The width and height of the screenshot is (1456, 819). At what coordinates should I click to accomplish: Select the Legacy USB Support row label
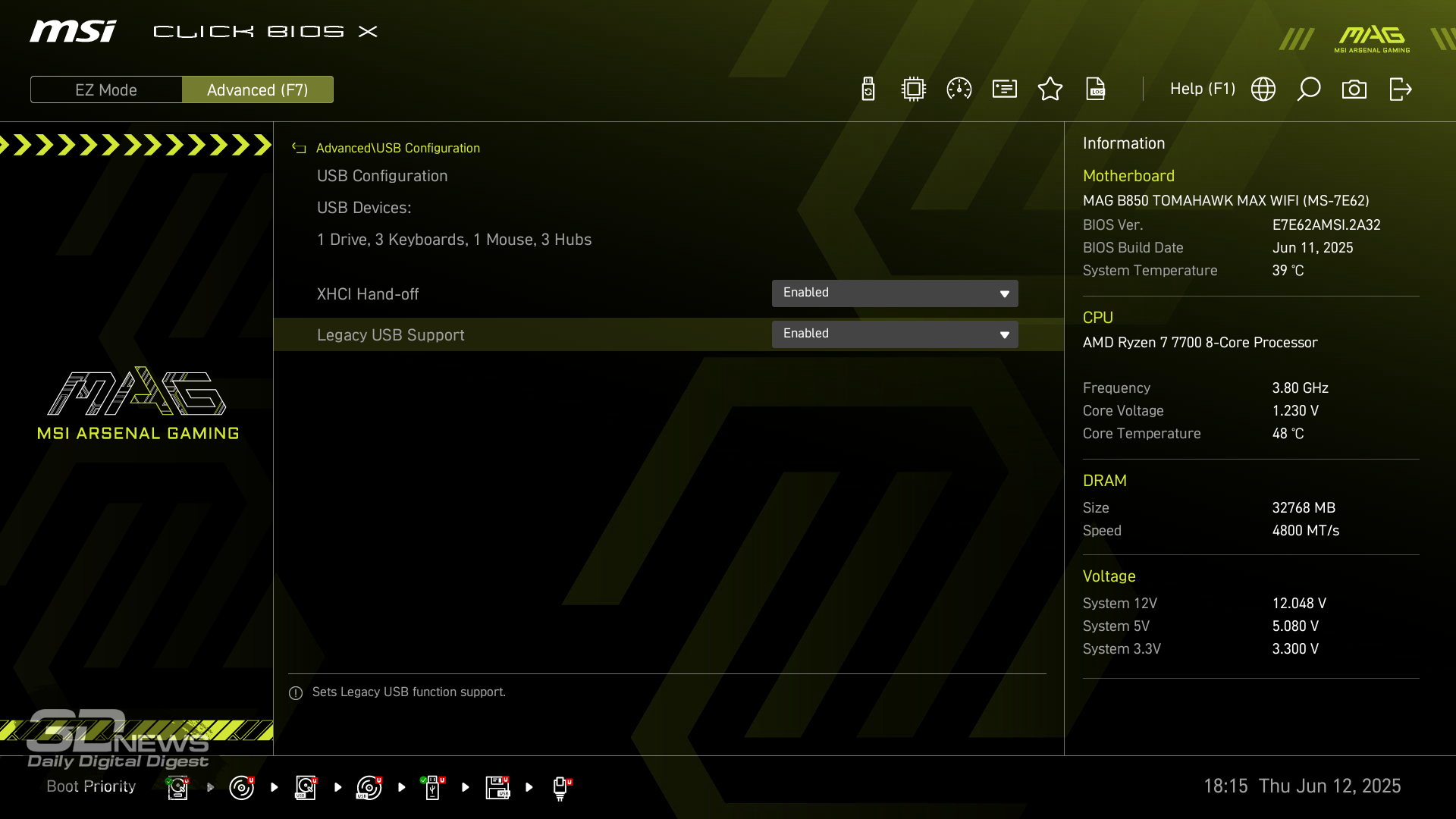pyautogui.click(x=391, y=335)
